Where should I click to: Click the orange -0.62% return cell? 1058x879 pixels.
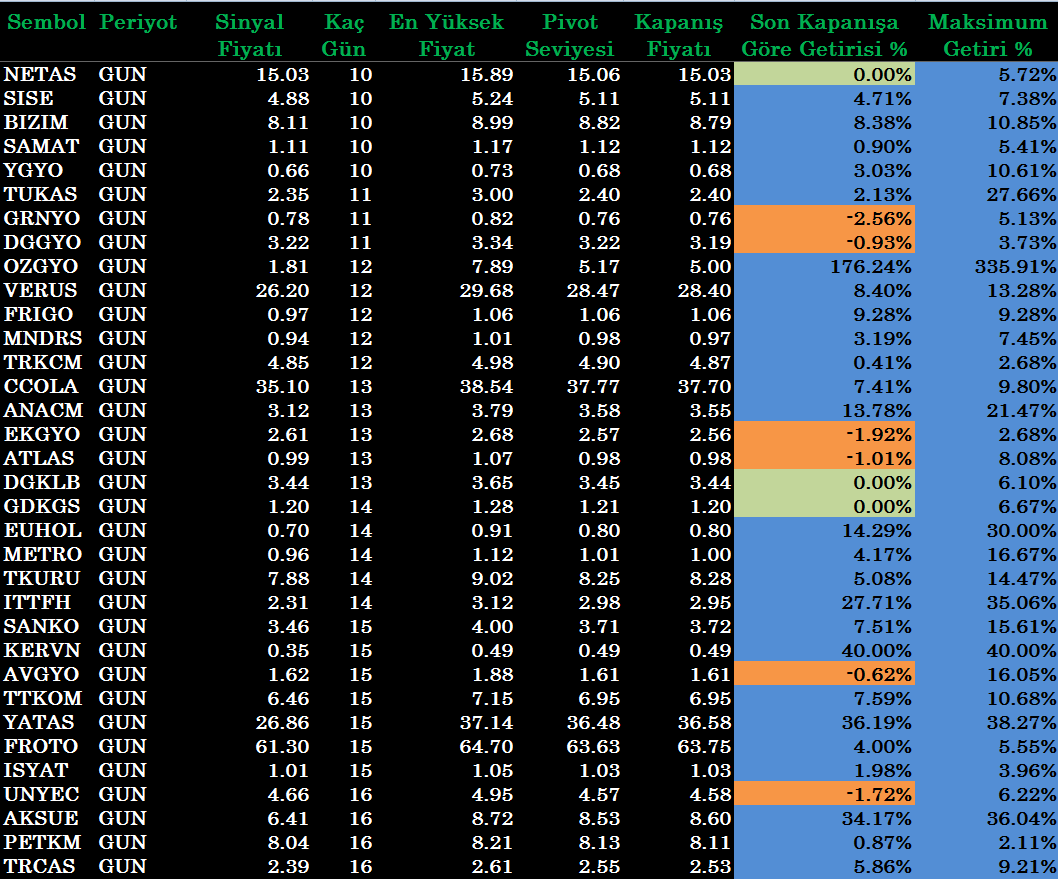825,673
